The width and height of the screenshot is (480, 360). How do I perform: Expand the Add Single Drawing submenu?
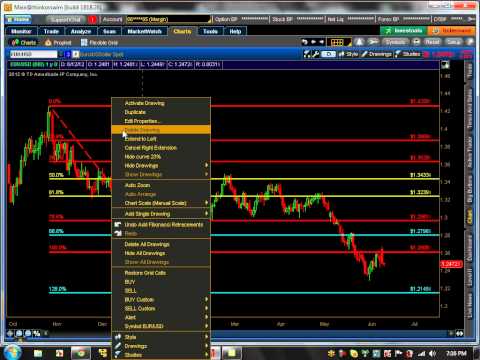161,214
